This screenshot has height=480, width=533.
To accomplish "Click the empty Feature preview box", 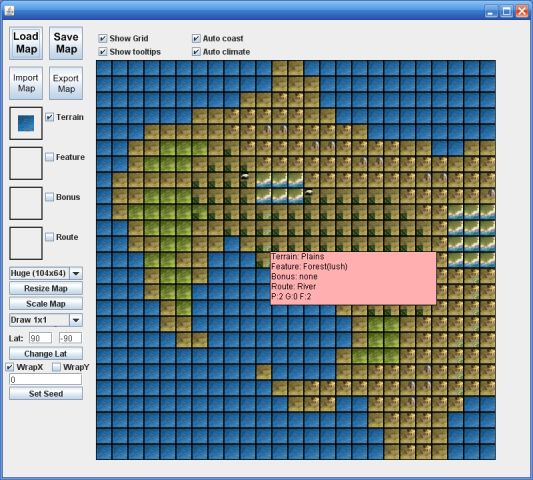I will tap(26, 163).
